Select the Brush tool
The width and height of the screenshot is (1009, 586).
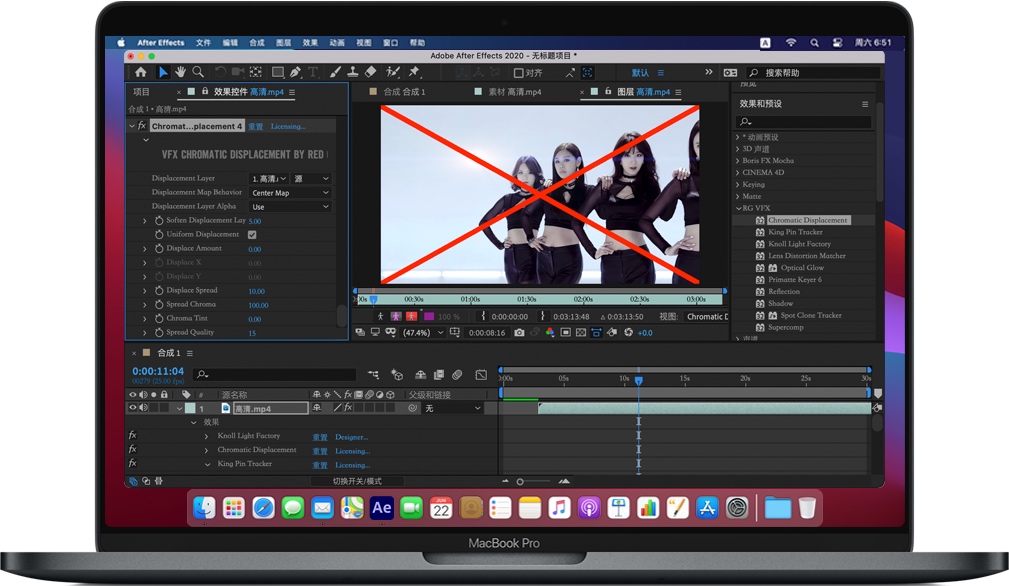coord(335,71)
